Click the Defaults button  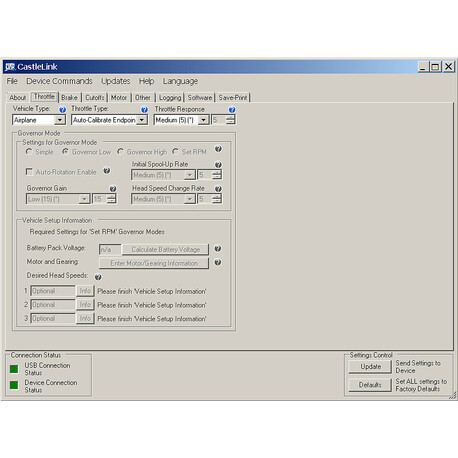point(370,385)
